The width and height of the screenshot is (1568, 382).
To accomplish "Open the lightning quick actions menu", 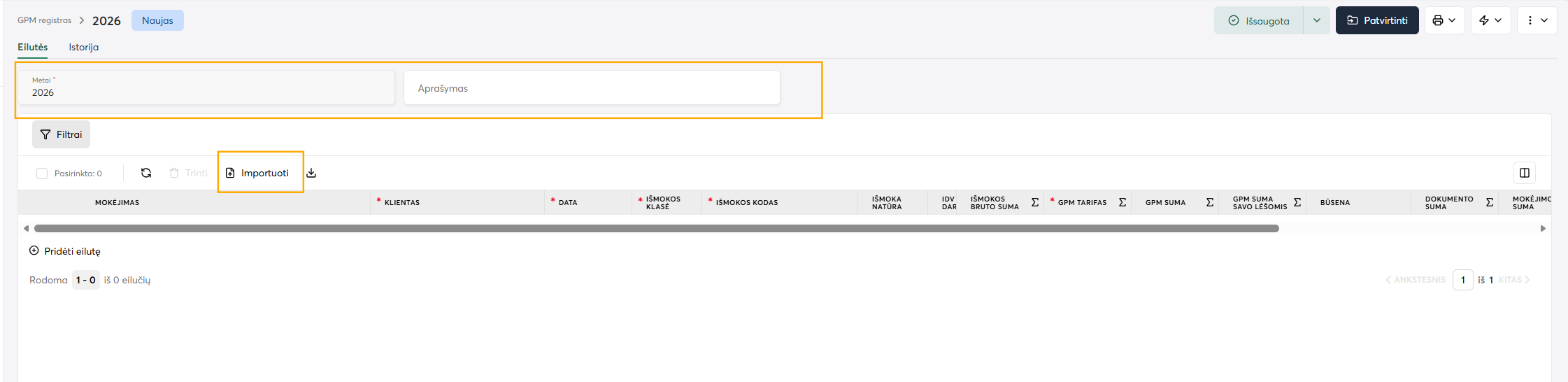I will point(1490,20).
